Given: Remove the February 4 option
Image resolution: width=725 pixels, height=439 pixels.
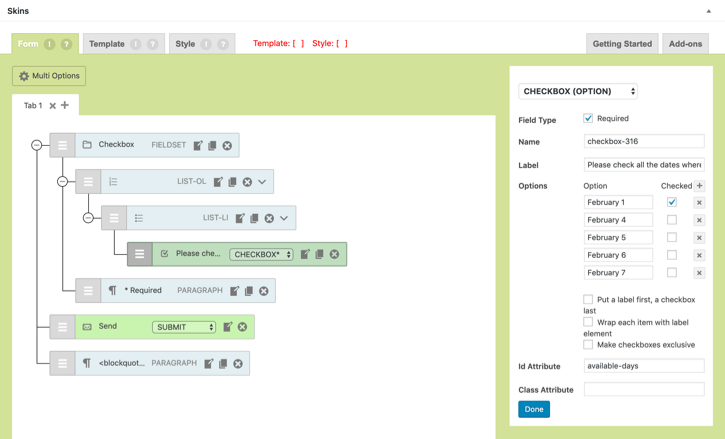Looking at the screenshot, I should [x=699, y=220].
